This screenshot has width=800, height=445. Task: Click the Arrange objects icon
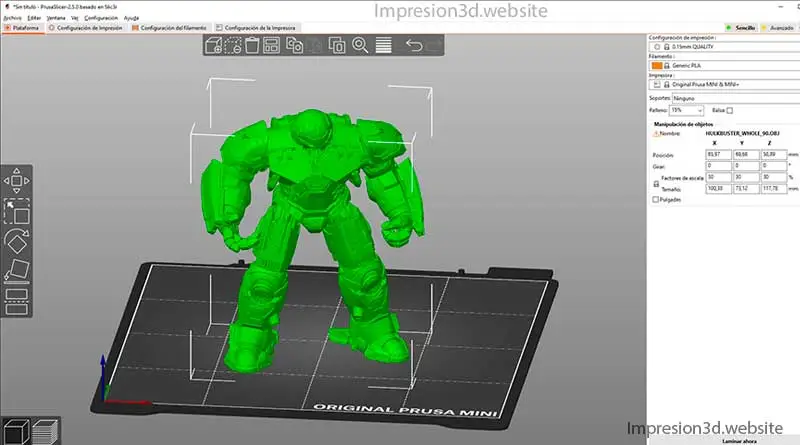(271, 45)
